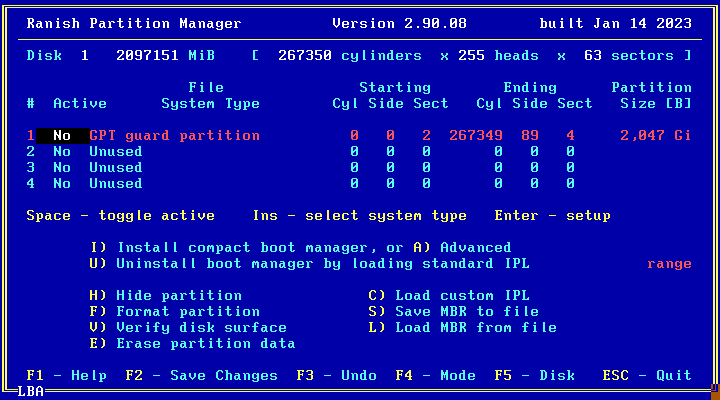Choose the Unused type on row 3
The height and width of the screenshot is (400, 720).
click(115, 168)
